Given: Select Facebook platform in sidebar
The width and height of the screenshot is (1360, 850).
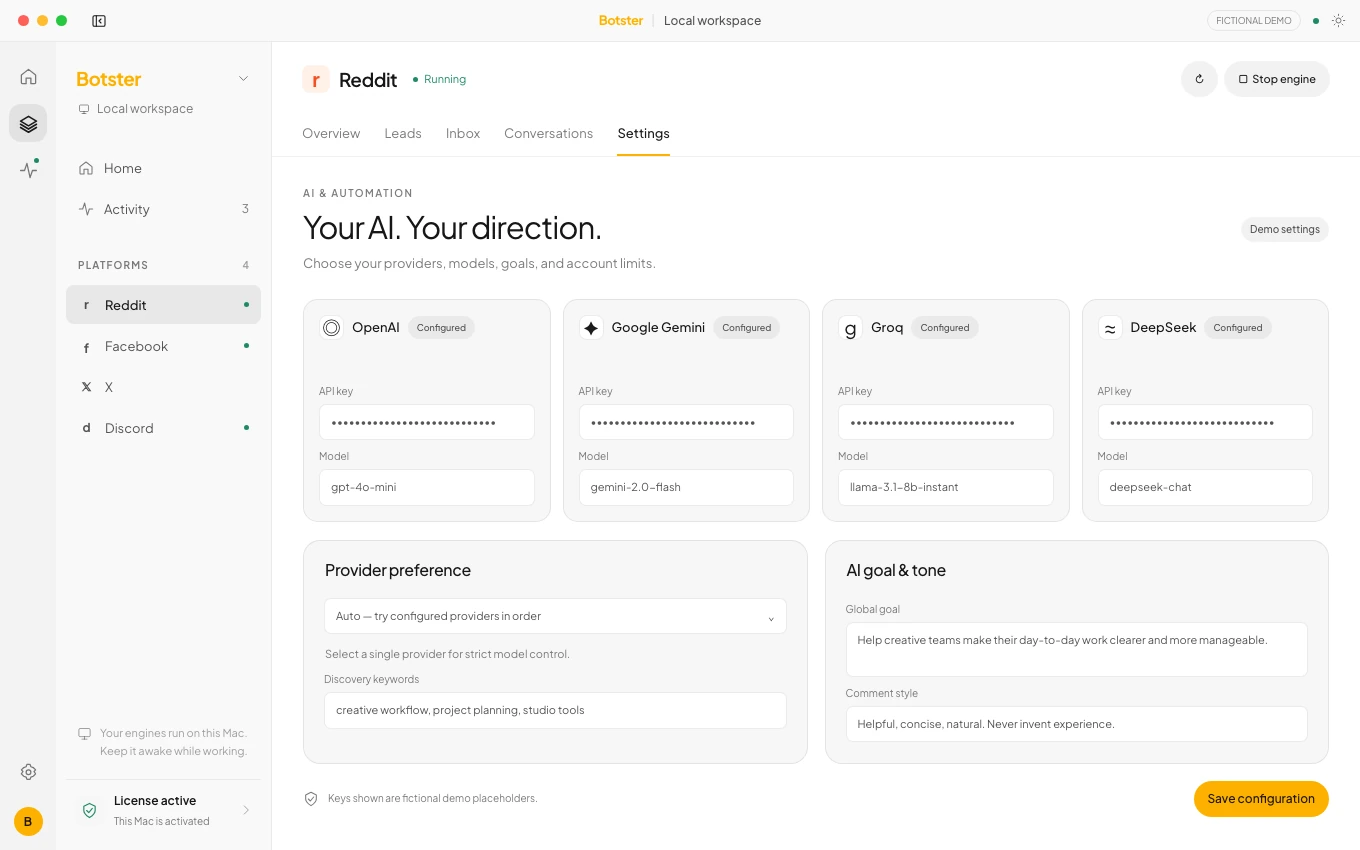Looking at the screenshot, I should coord(163,346).
